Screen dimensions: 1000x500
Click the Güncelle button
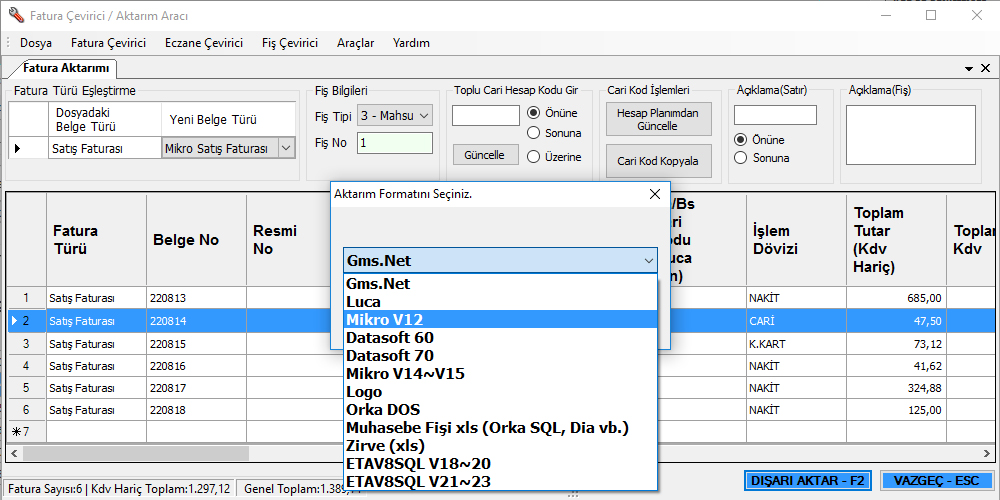coord(484,155)
